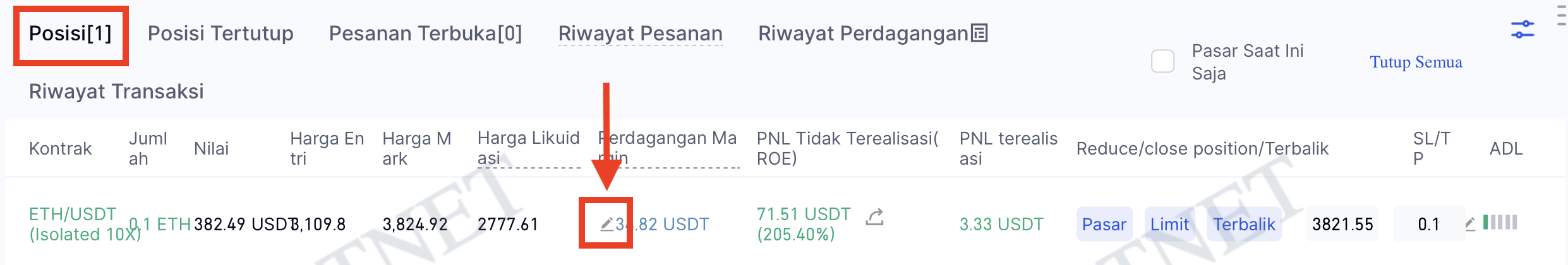Click the SL/TP edit pencil icon

1470,224
